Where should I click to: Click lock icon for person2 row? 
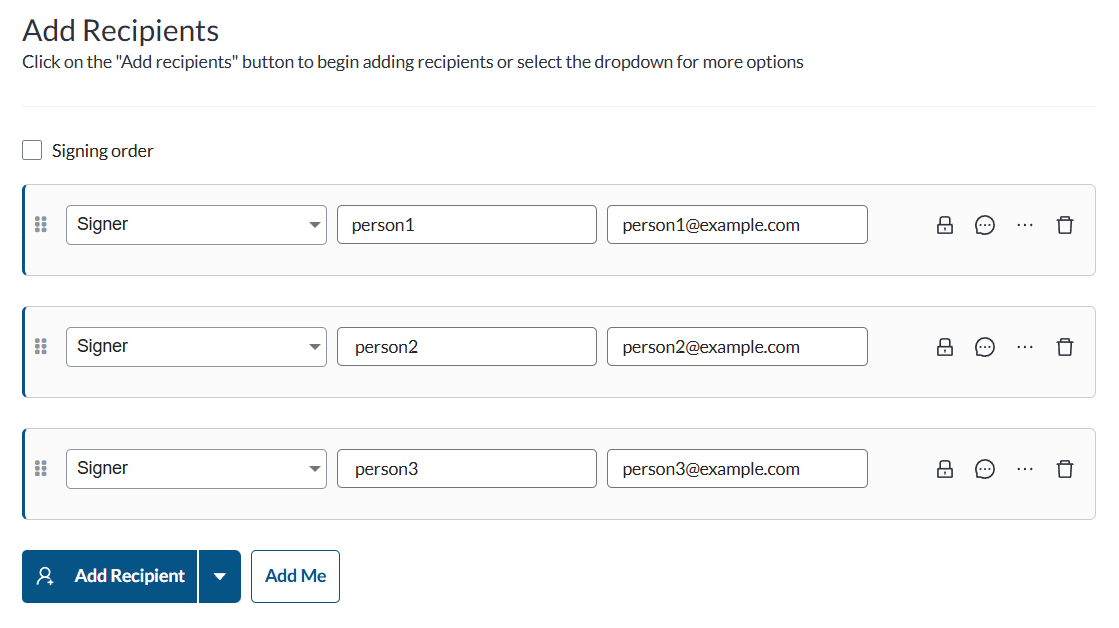(x=944, y=347)
